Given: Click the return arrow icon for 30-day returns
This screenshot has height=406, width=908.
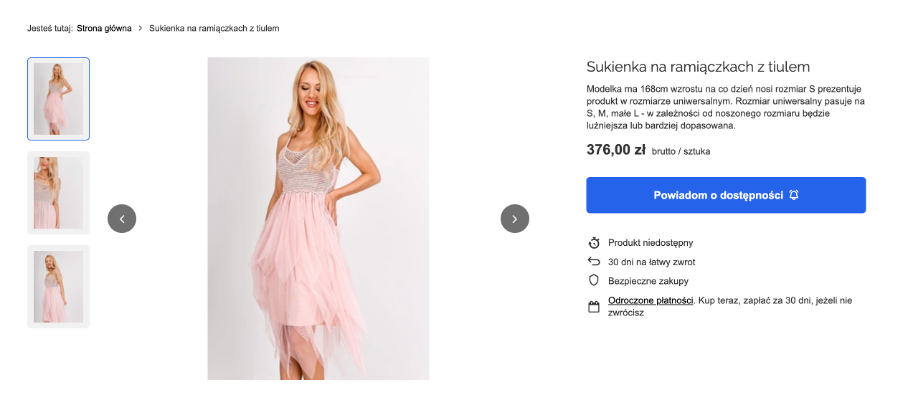Looking at the screenshot, I should [594, 261].
